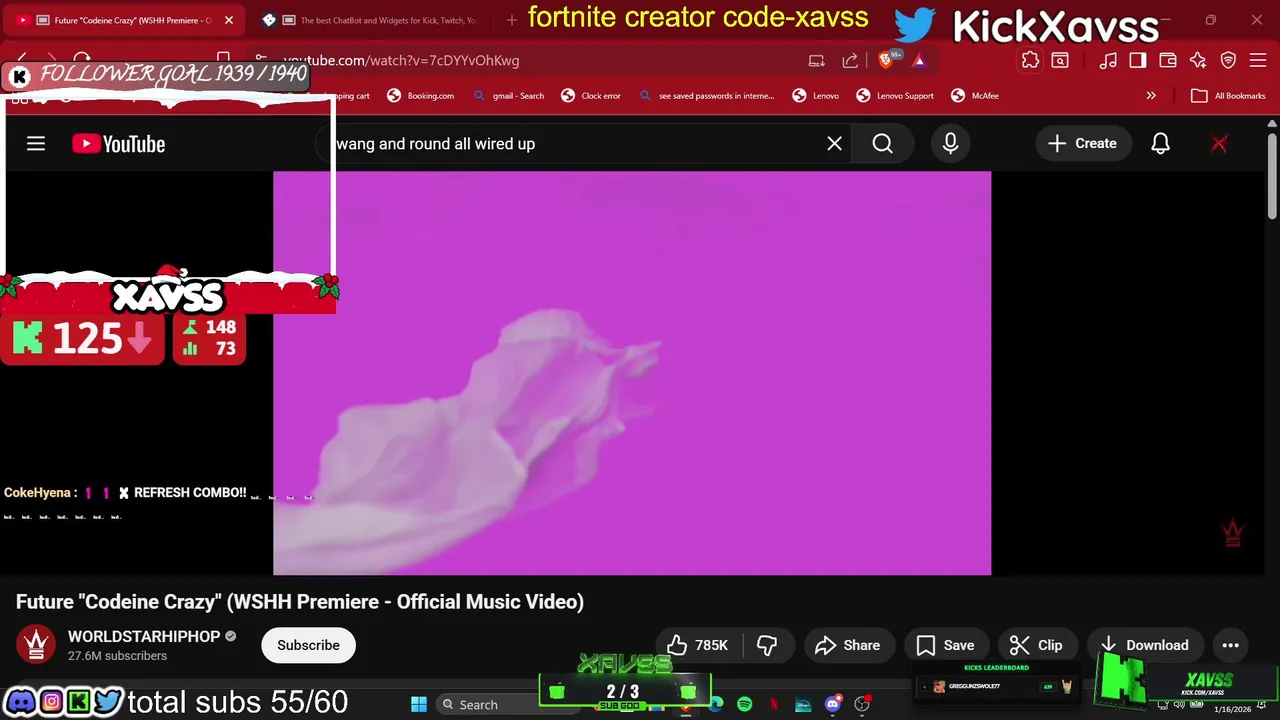
Task: Open Microsoft Edge from the taskbar
Action: 716,704
